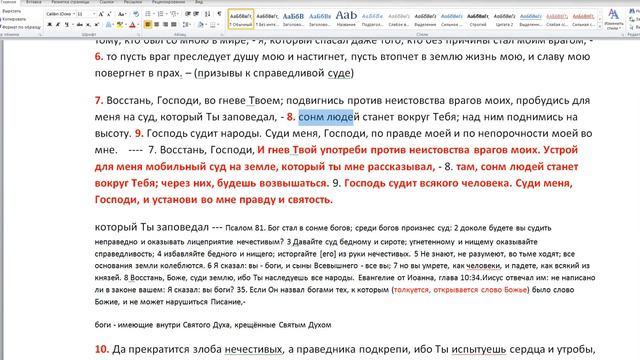This screenshot has height=360, width=640.
Task: Open the Рецензирование (Review) ribbon tab
Action: click(x=169, y=2)
